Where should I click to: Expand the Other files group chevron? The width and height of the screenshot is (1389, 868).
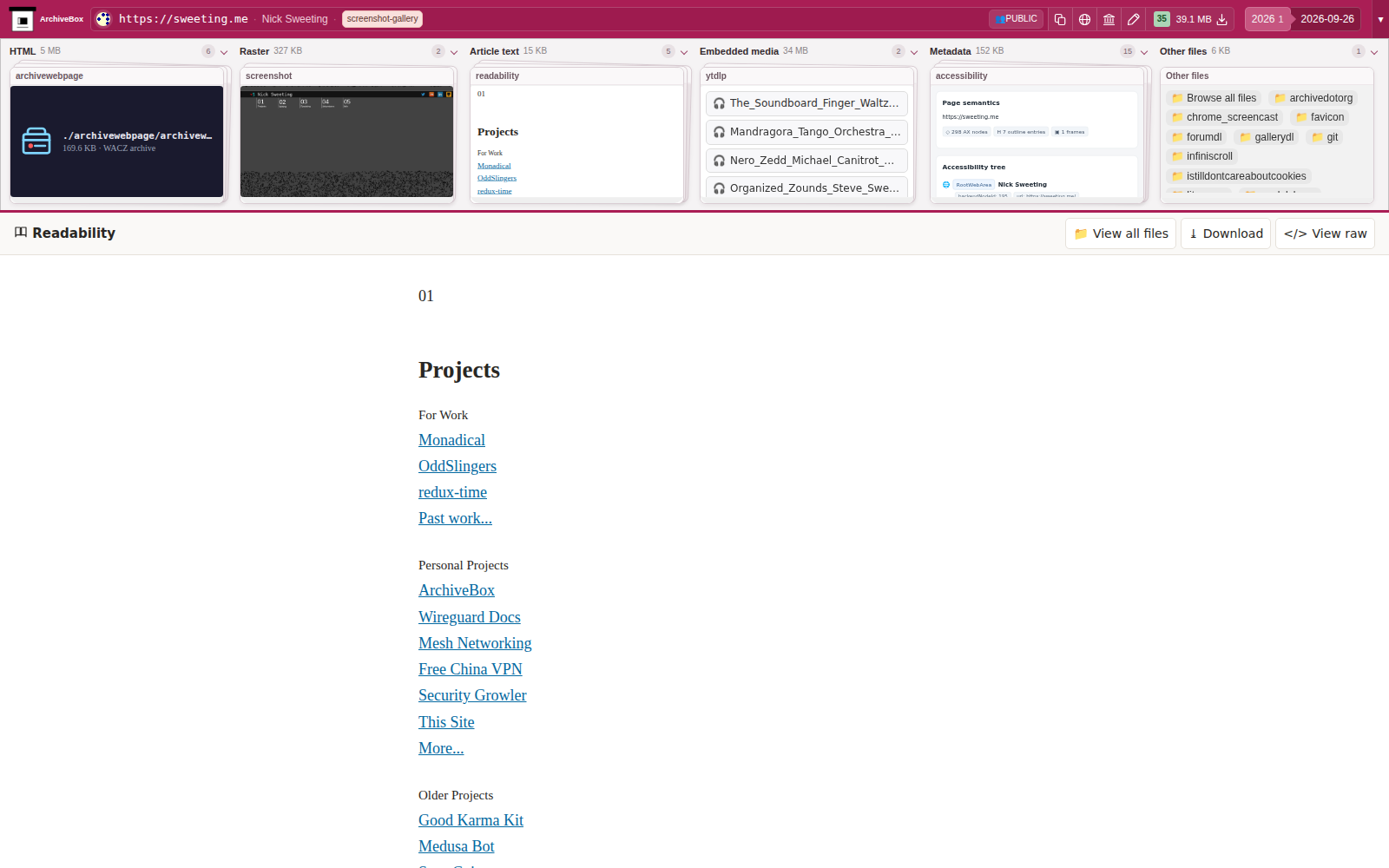click(1373, 52)
